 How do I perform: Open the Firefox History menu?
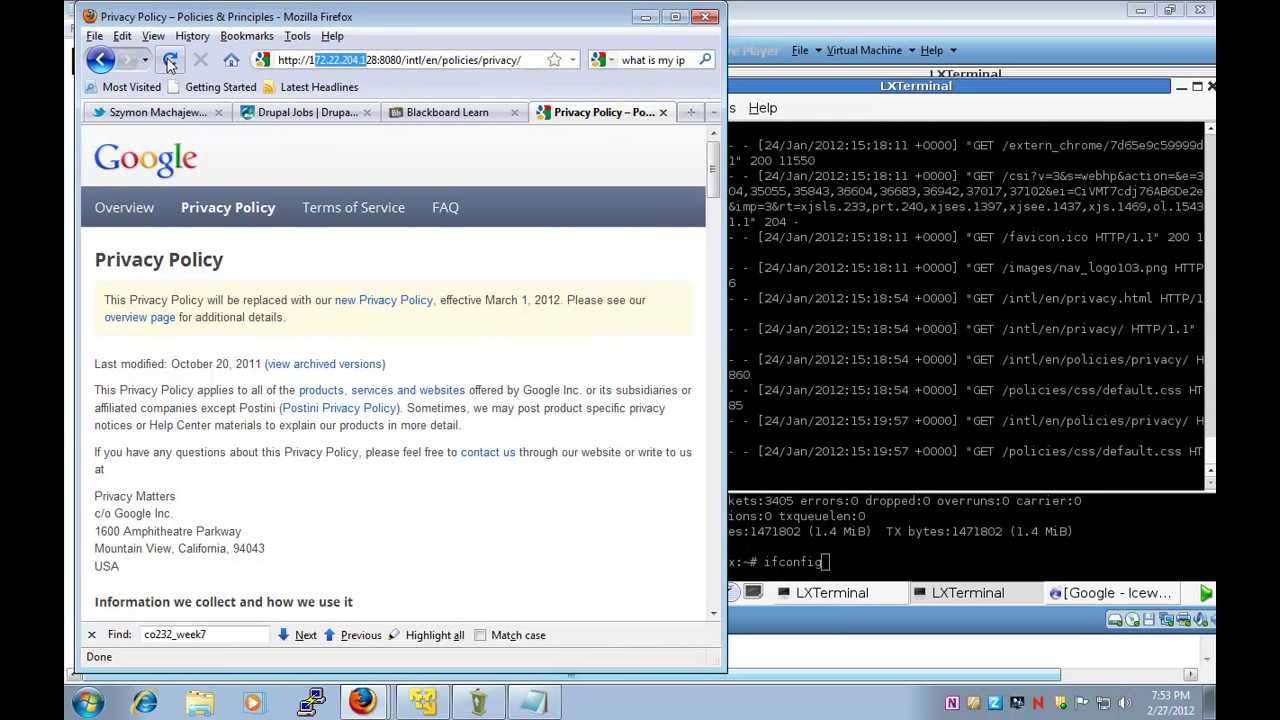(192, 36)
